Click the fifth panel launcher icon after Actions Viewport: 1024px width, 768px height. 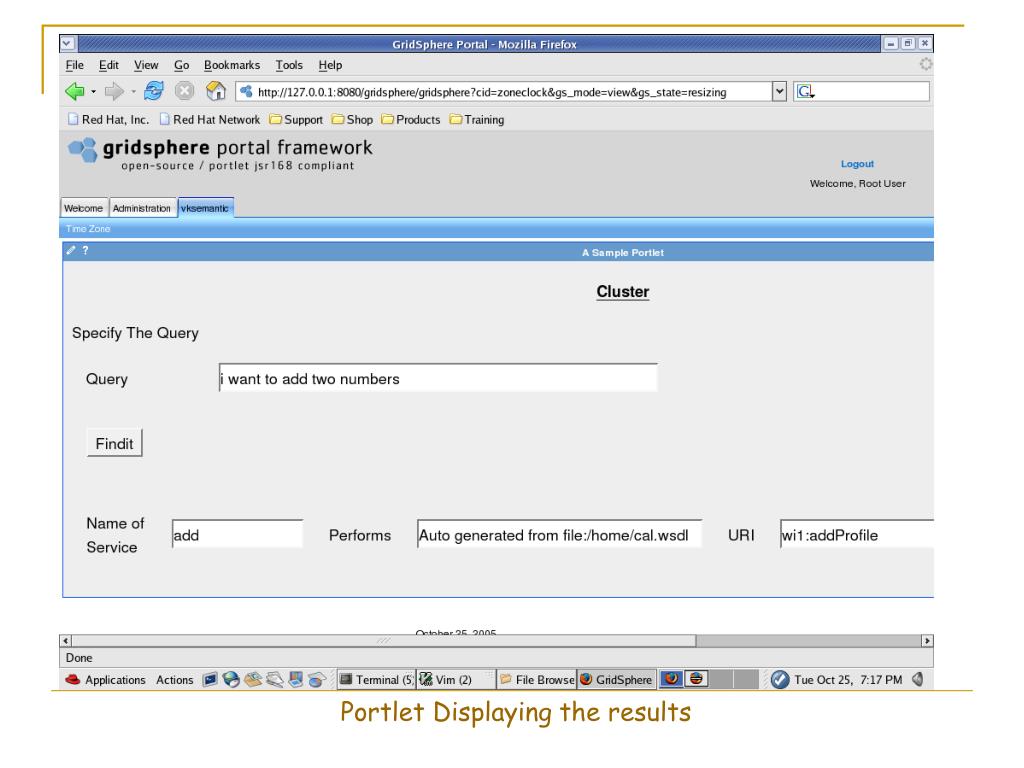(x=296, y=680)
